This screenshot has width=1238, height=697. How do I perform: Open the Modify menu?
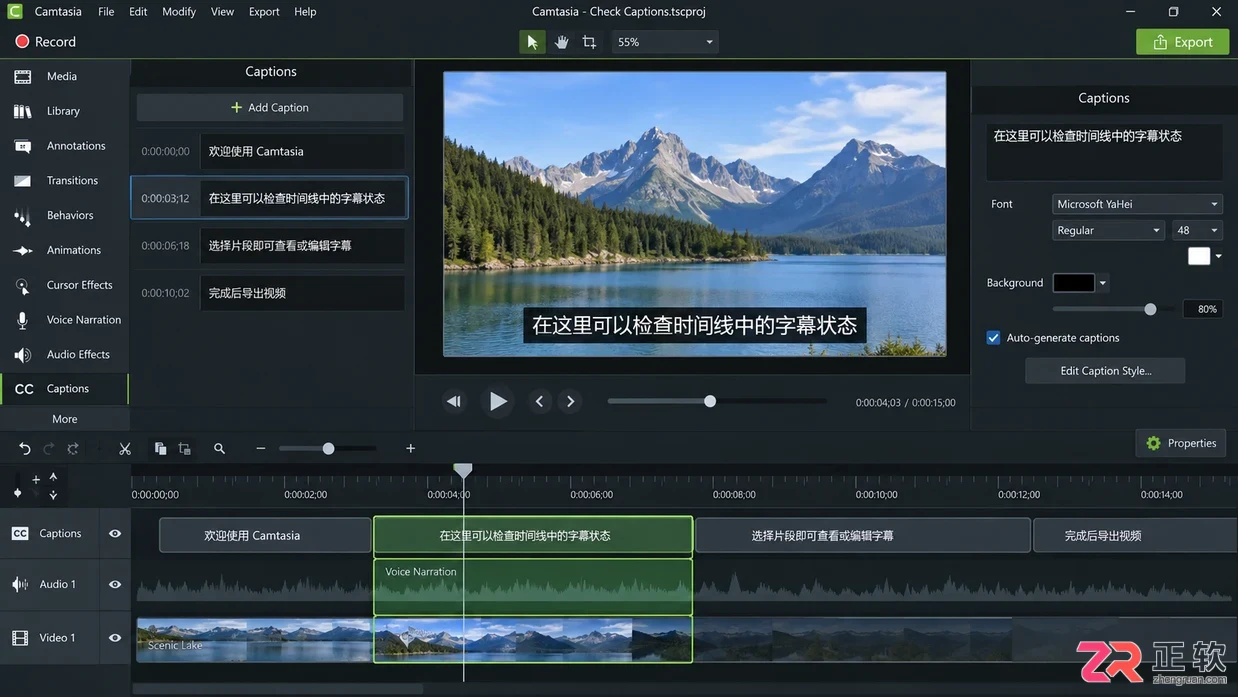pyautogui.click(x=179, y=12)
